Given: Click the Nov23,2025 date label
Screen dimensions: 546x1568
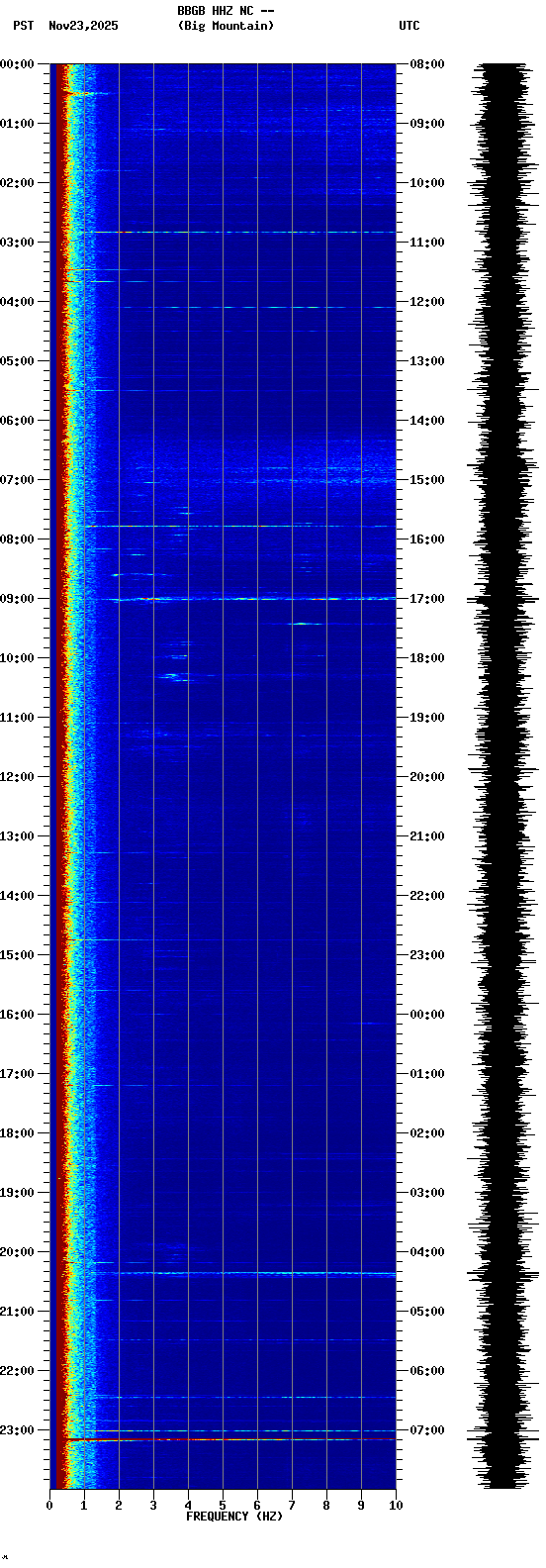Looking at the screenshot, I should point(83,26).
